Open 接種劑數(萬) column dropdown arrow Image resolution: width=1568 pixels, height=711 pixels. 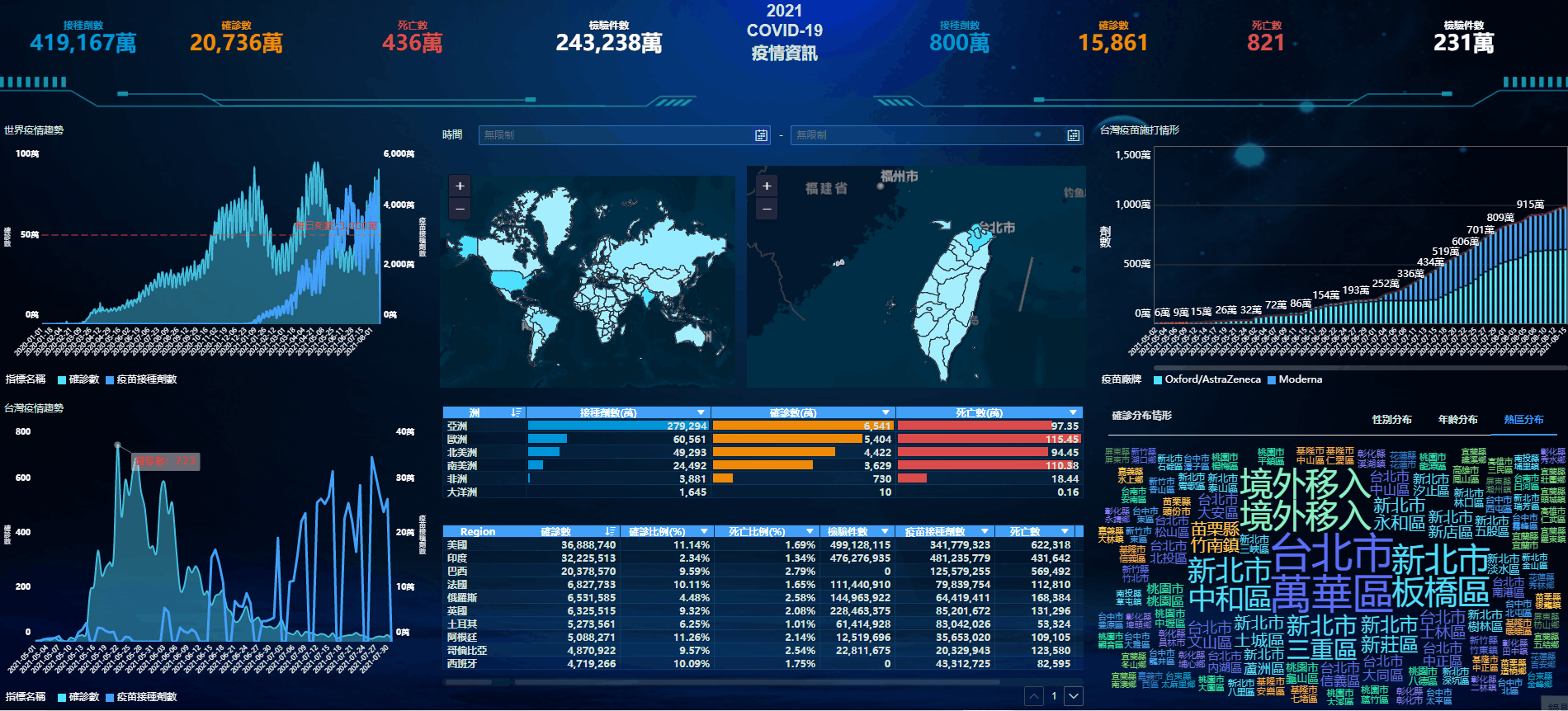(x=701, y=412)
